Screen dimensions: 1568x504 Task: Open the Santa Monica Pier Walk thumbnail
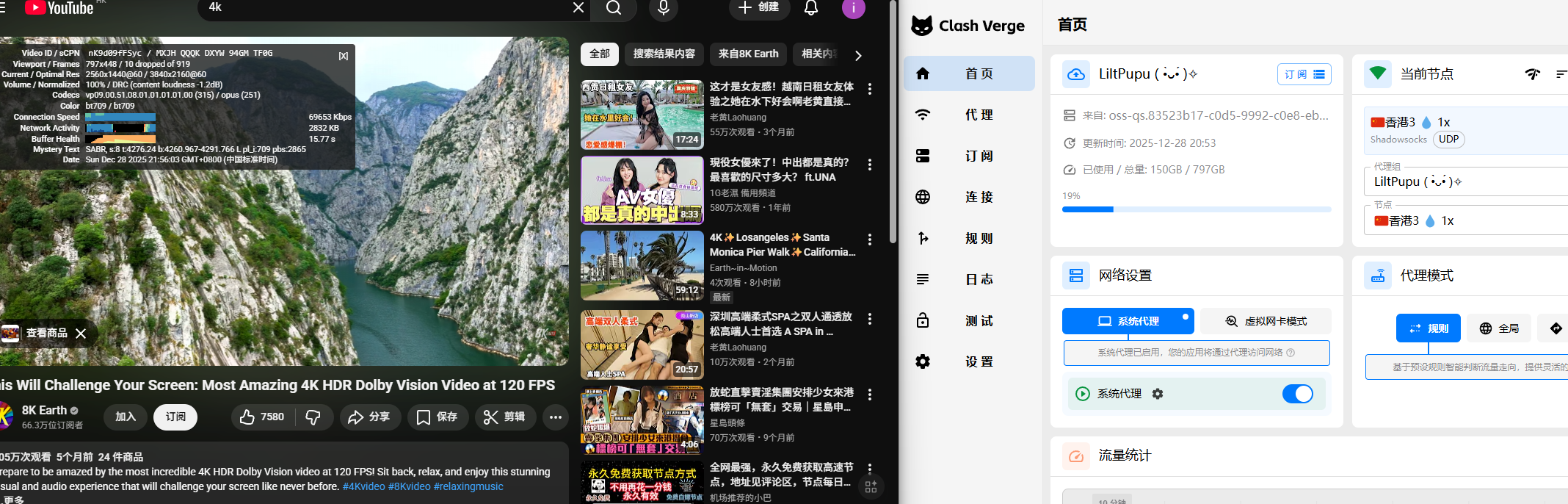(642, 265)
